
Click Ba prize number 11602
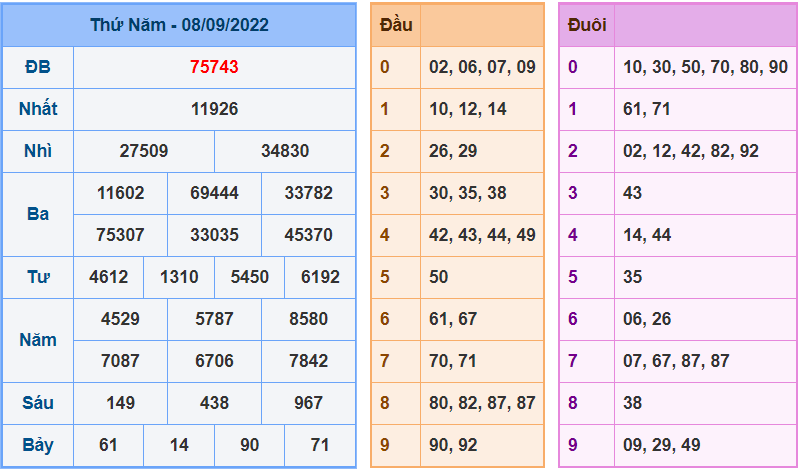coord(120,193)
